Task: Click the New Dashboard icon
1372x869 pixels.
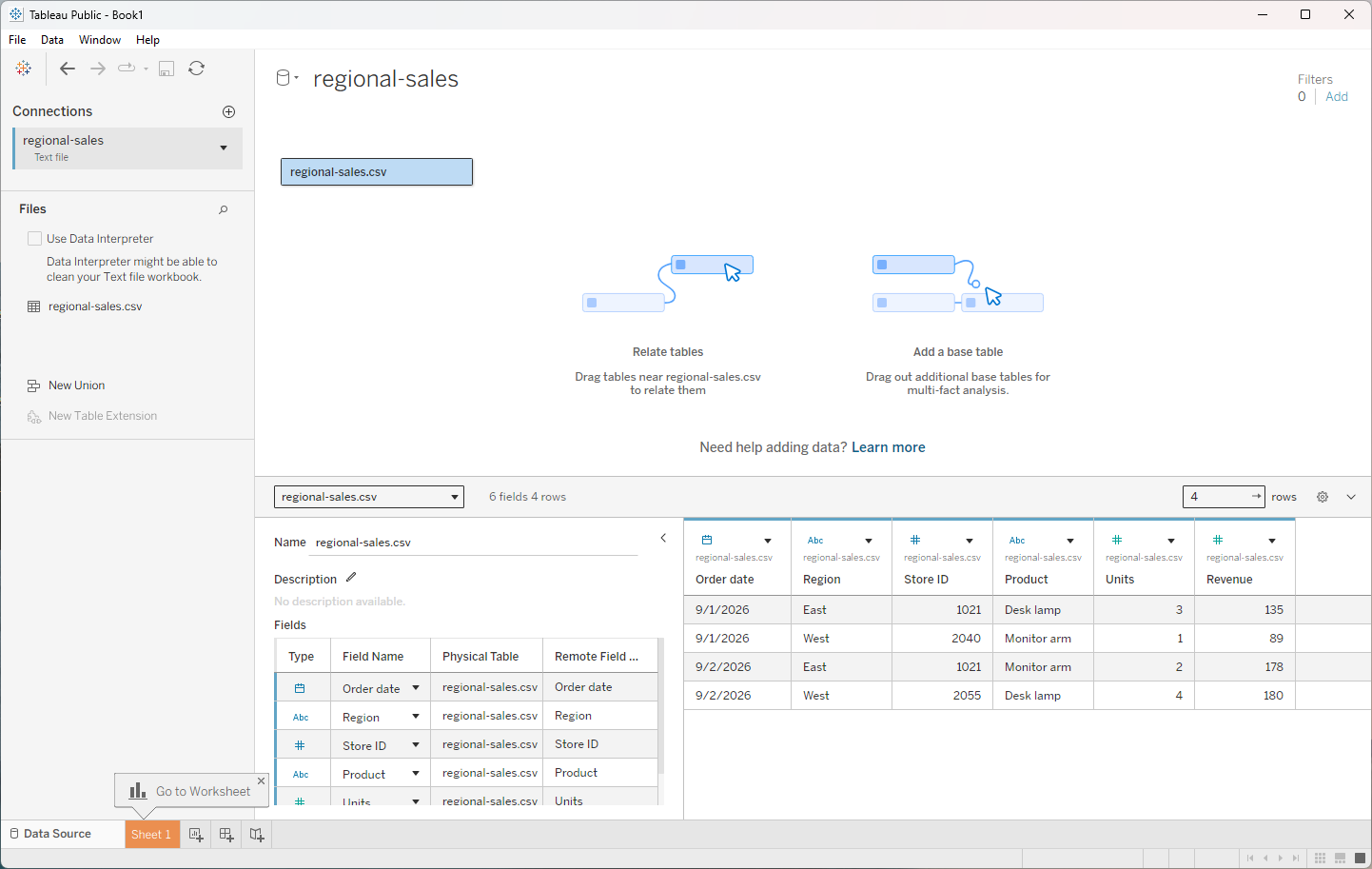Action: 226,835
